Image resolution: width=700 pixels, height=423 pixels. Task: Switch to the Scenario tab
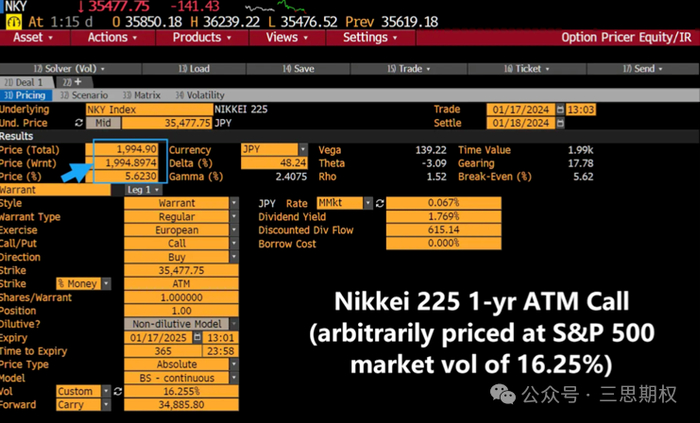pos(84,95)
